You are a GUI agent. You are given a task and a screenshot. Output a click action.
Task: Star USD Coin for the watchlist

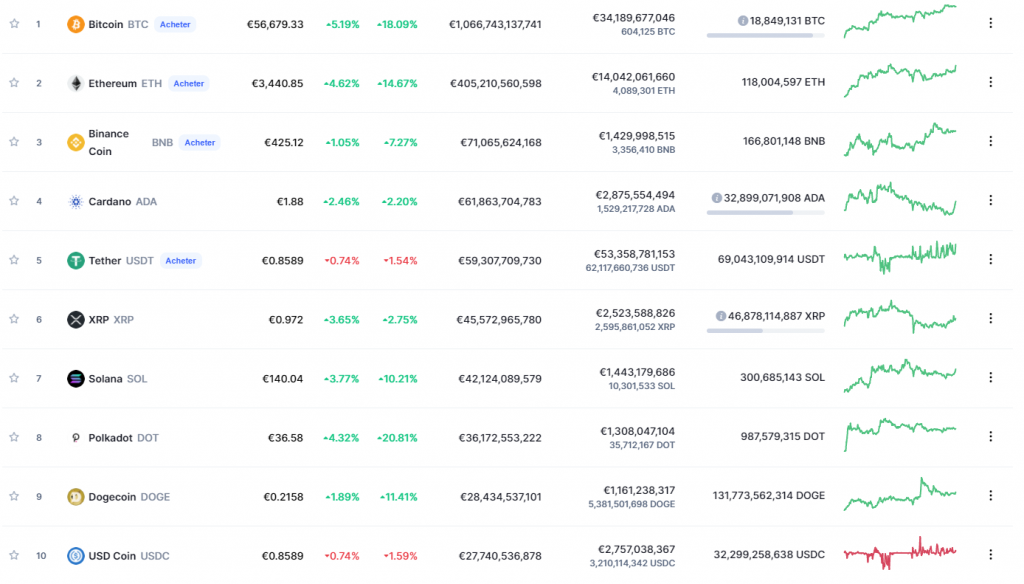coord(14,554)
